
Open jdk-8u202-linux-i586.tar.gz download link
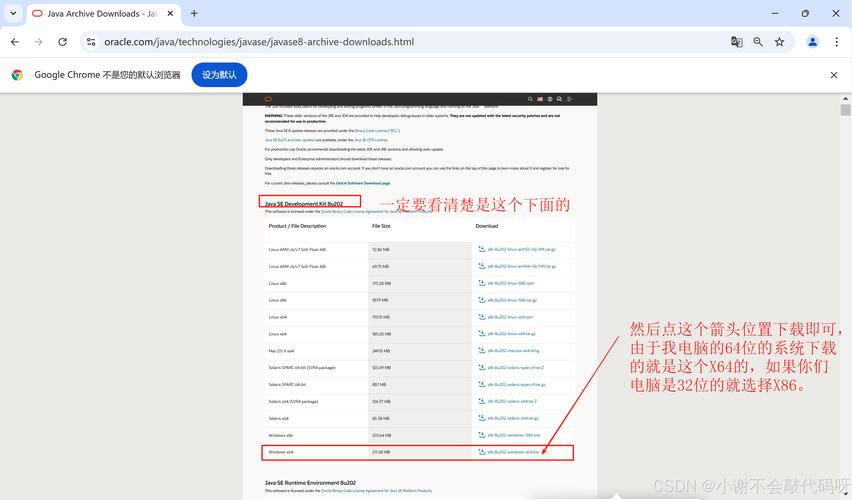[512, 300]
